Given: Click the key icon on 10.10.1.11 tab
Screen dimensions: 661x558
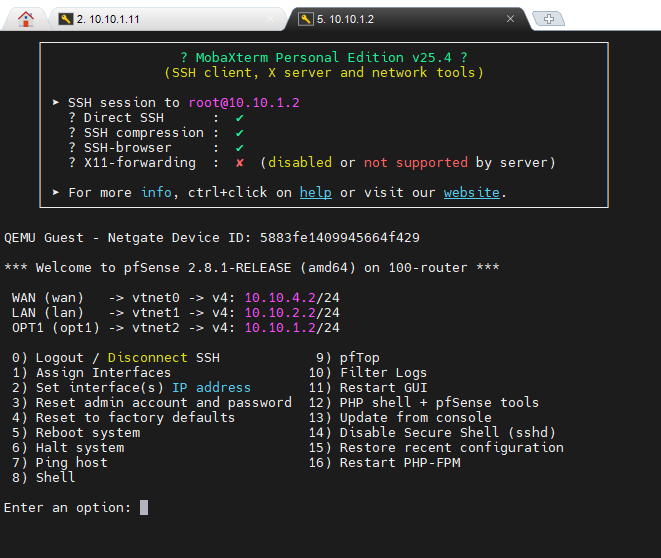Looking at the screenshot, I should point(65,19).
